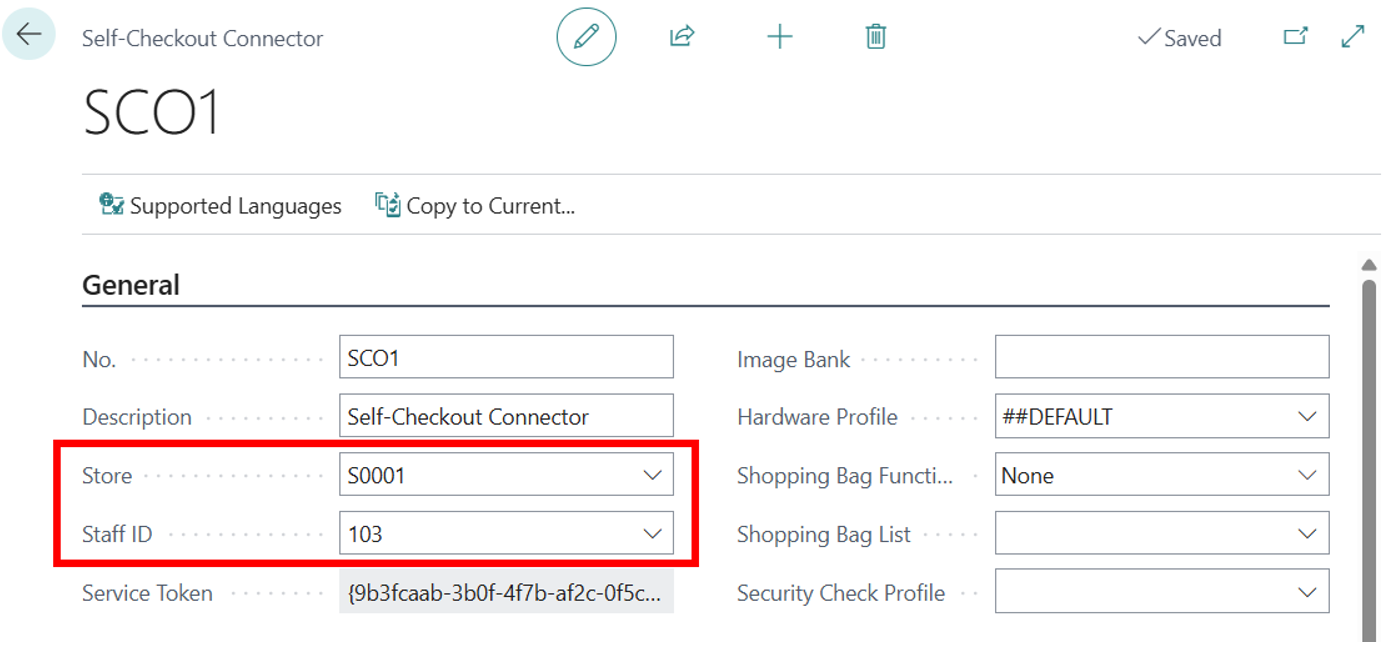Open the page in a new window
This screenshot has height=649, width=1393.
(1295, 37)
